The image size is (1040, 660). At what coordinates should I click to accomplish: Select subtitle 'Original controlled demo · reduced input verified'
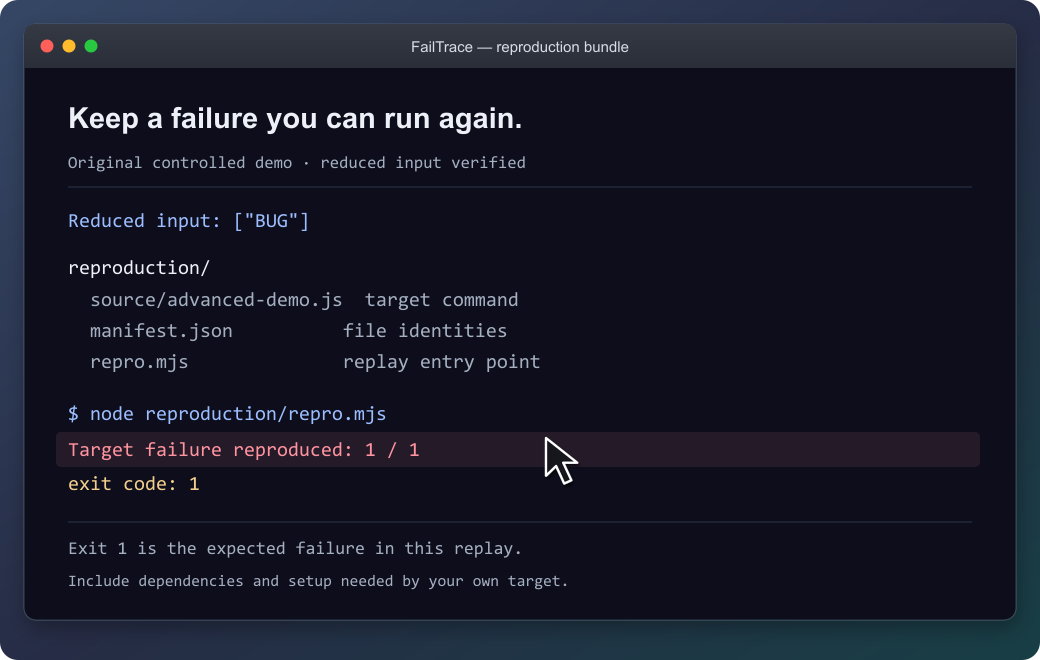point(296,163)
